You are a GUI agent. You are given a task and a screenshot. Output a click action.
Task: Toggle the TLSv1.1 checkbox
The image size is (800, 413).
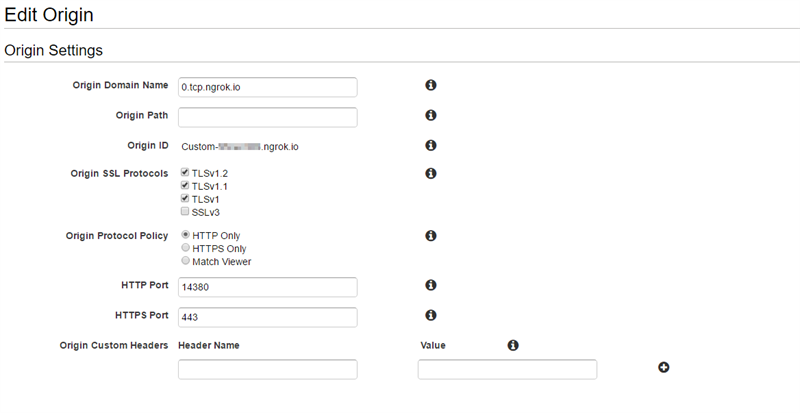point(185,186)
